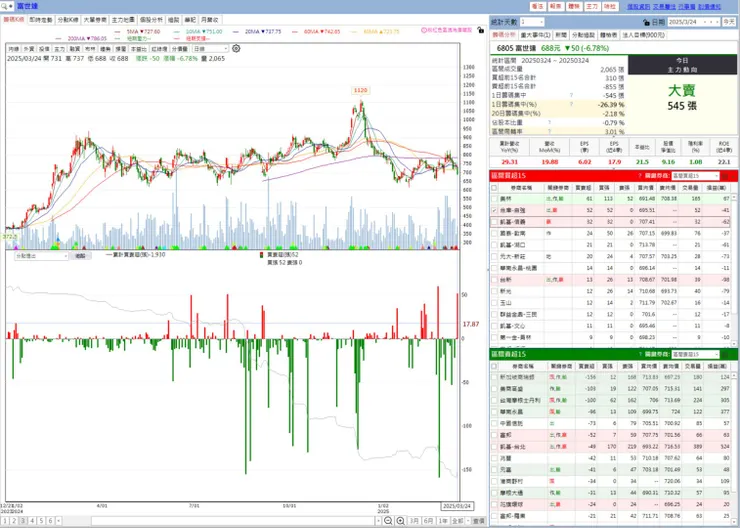Click the 富世達 stock name link
This screenshot has height=528, width=740.
click(x=28, y=6)
